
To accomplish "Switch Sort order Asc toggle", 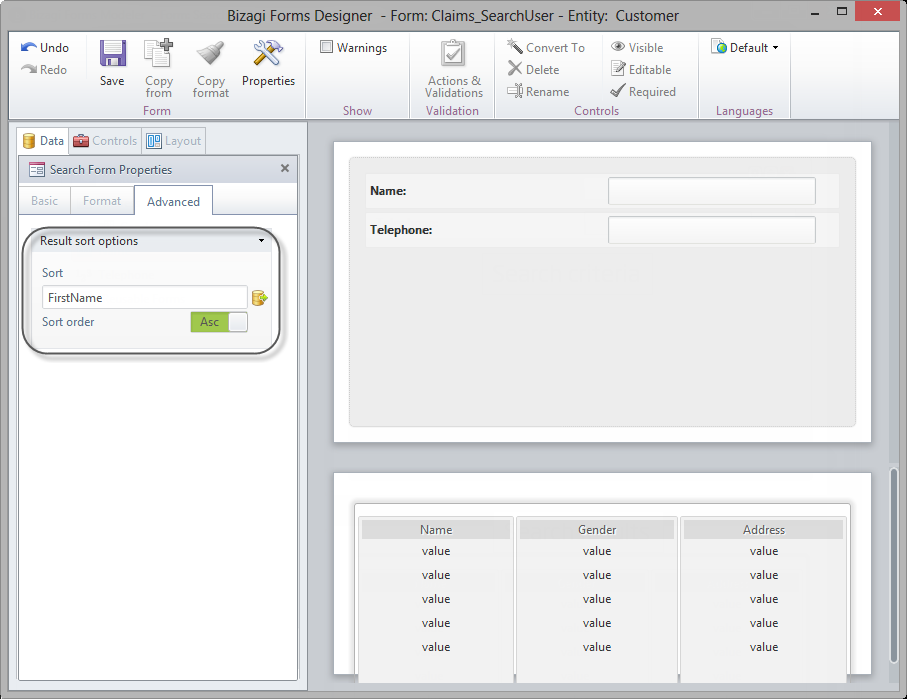I will coord(219,322).
